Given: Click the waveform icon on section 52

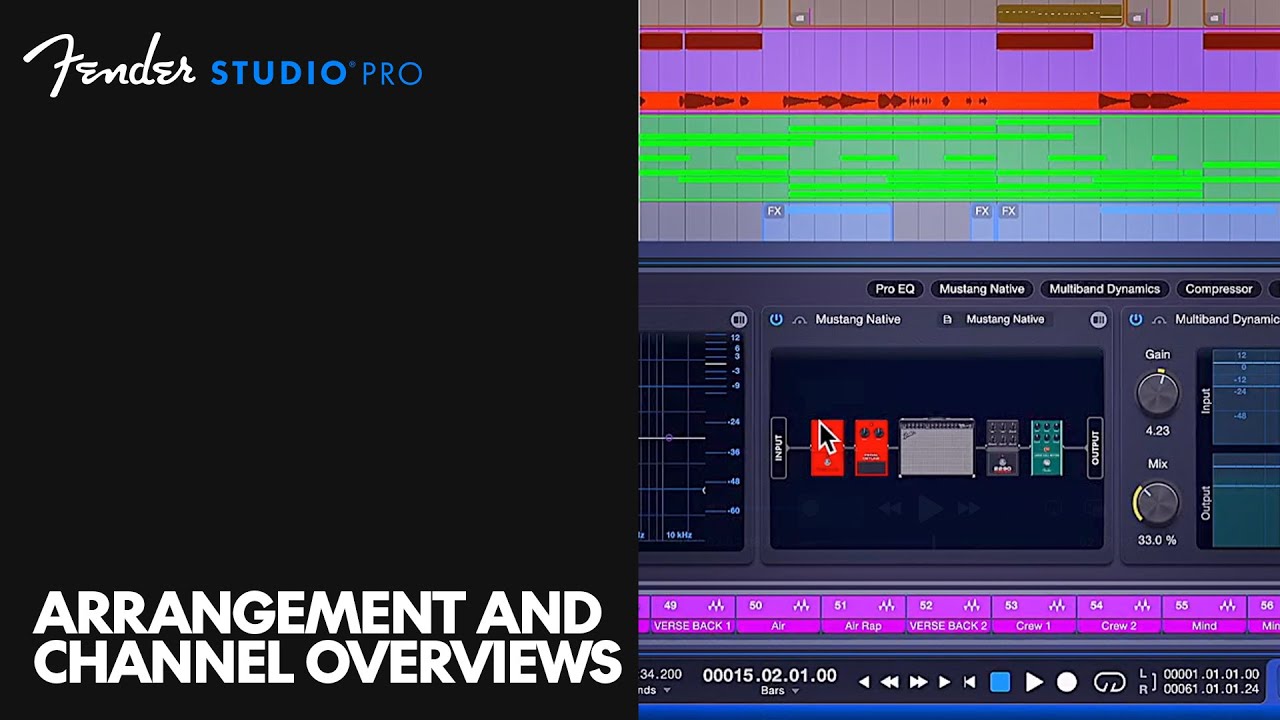Looking at the screenshot, I should pyautogui.click(x=972, y=606).
